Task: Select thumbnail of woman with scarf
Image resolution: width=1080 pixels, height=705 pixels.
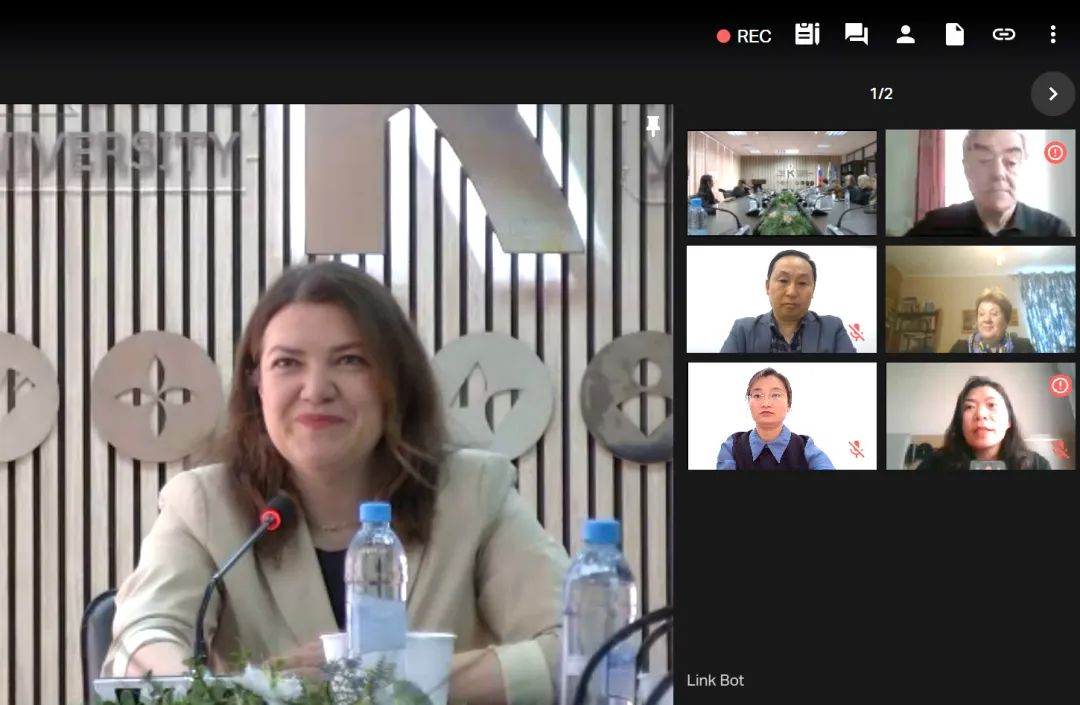Action: coord(980,299)
